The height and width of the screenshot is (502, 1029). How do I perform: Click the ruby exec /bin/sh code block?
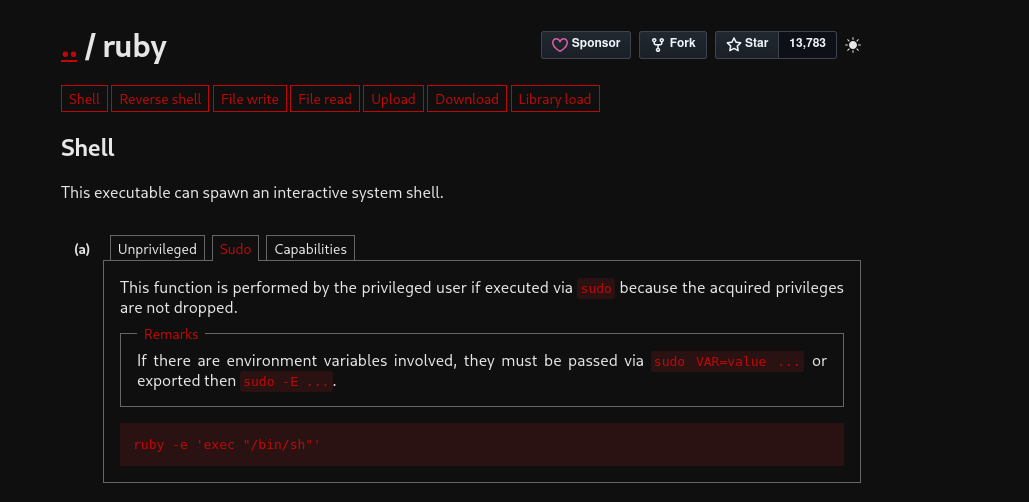pos(482,444)
